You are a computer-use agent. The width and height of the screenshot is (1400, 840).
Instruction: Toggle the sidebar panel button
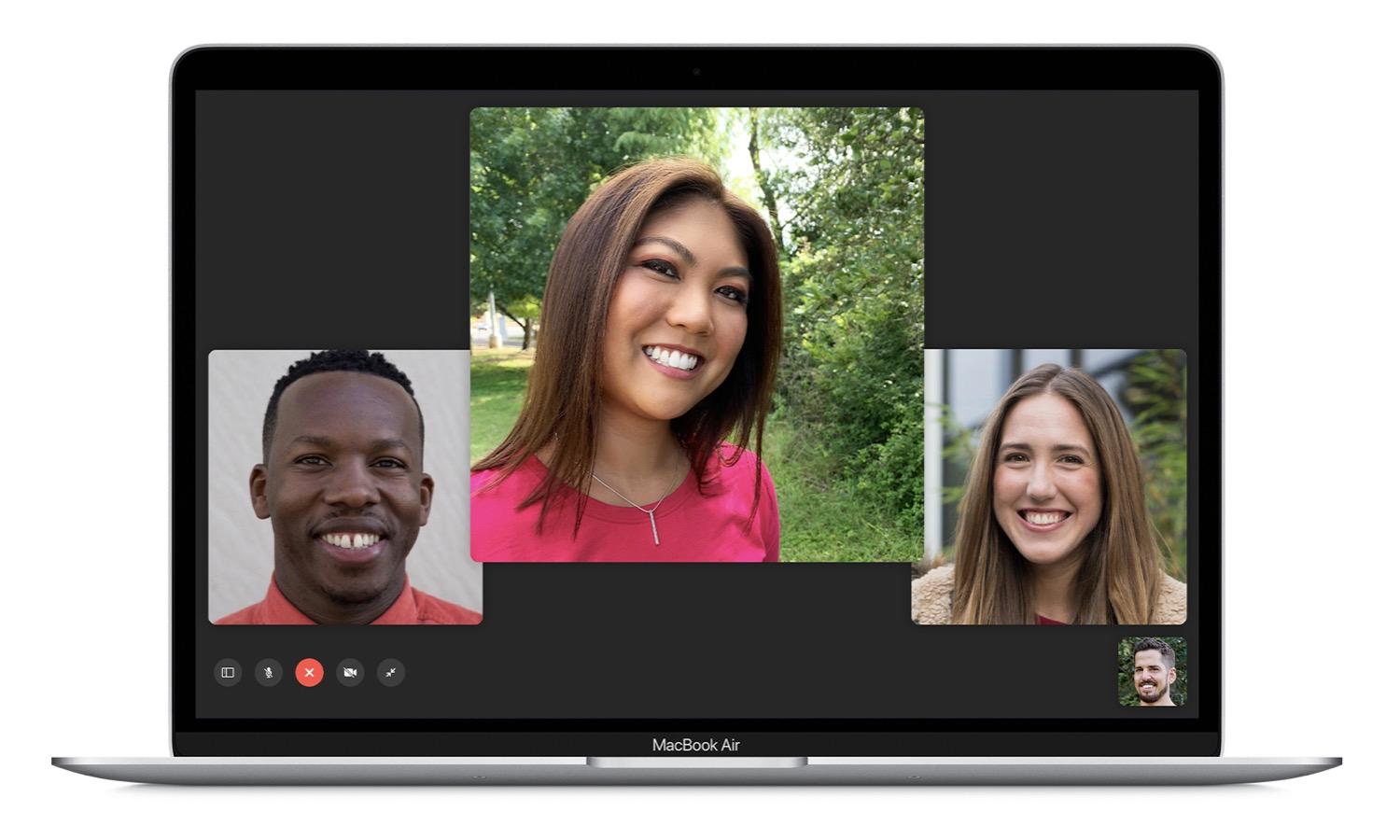[228, 672]
